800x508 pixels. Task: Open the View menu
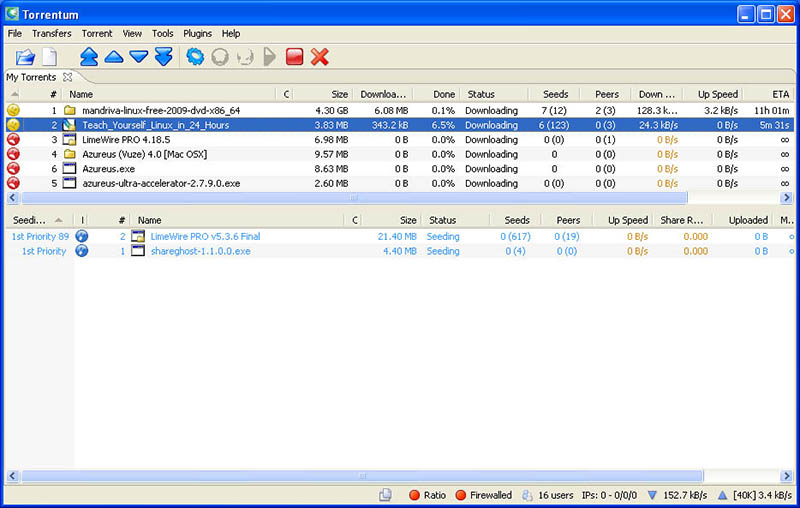(x=132, y=33)
